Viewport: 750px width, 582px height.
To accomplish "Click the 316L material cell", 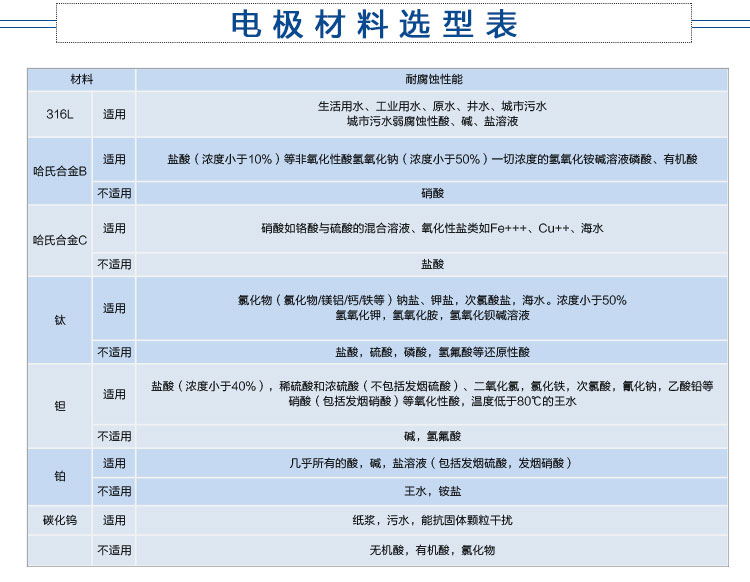I will [60, 114].
